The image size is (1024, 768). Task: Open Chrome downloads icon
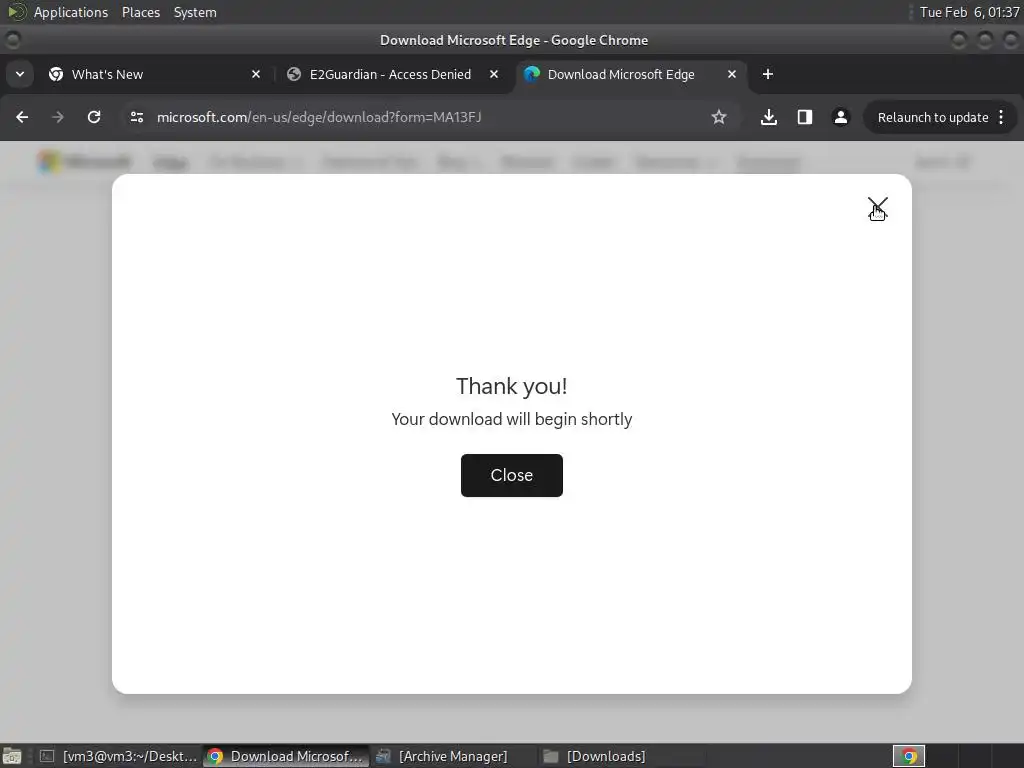click(x=769, y=117)
